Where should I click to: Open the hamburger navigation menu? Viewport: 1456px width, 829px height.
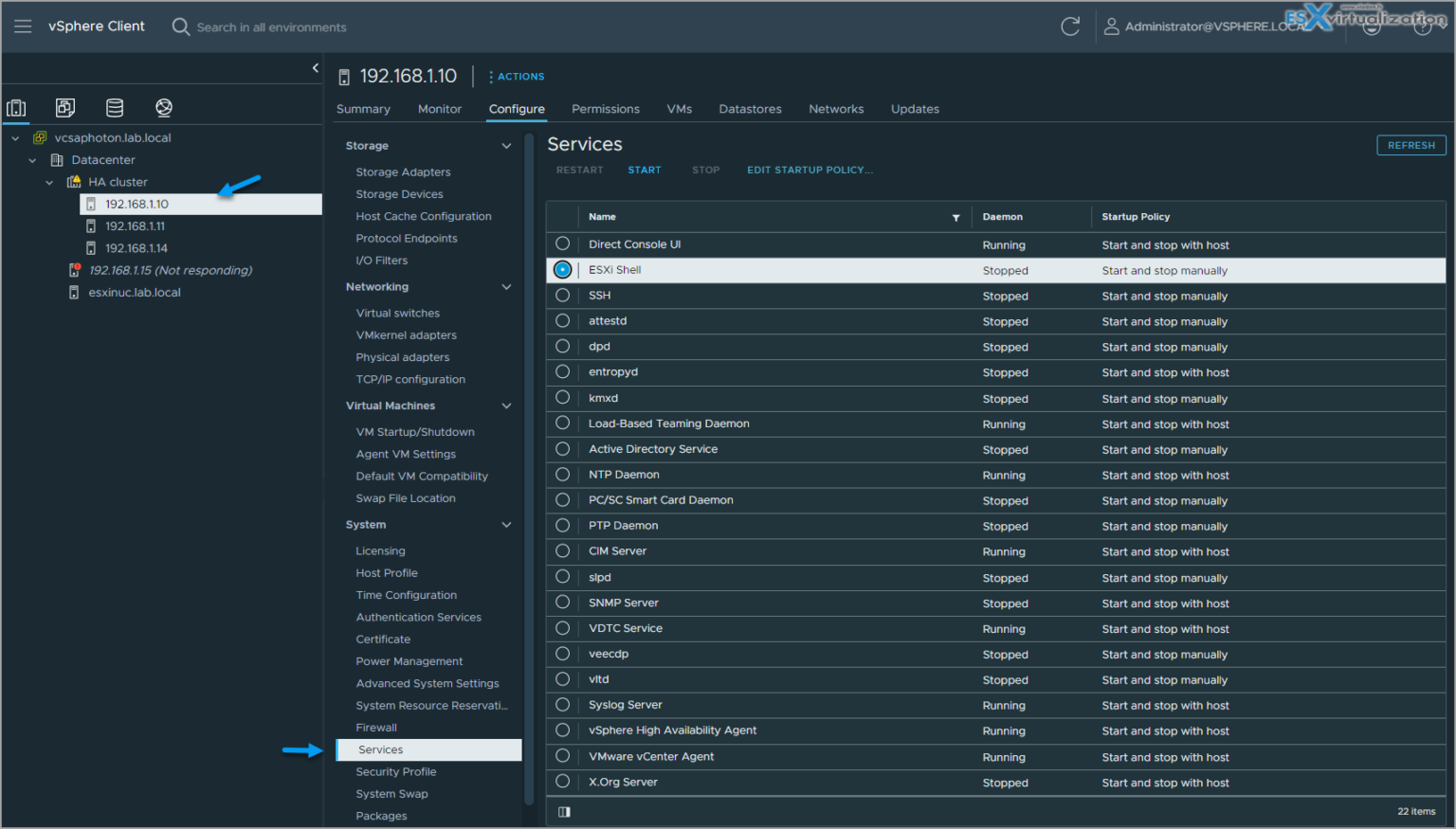(x=23, y=27)
